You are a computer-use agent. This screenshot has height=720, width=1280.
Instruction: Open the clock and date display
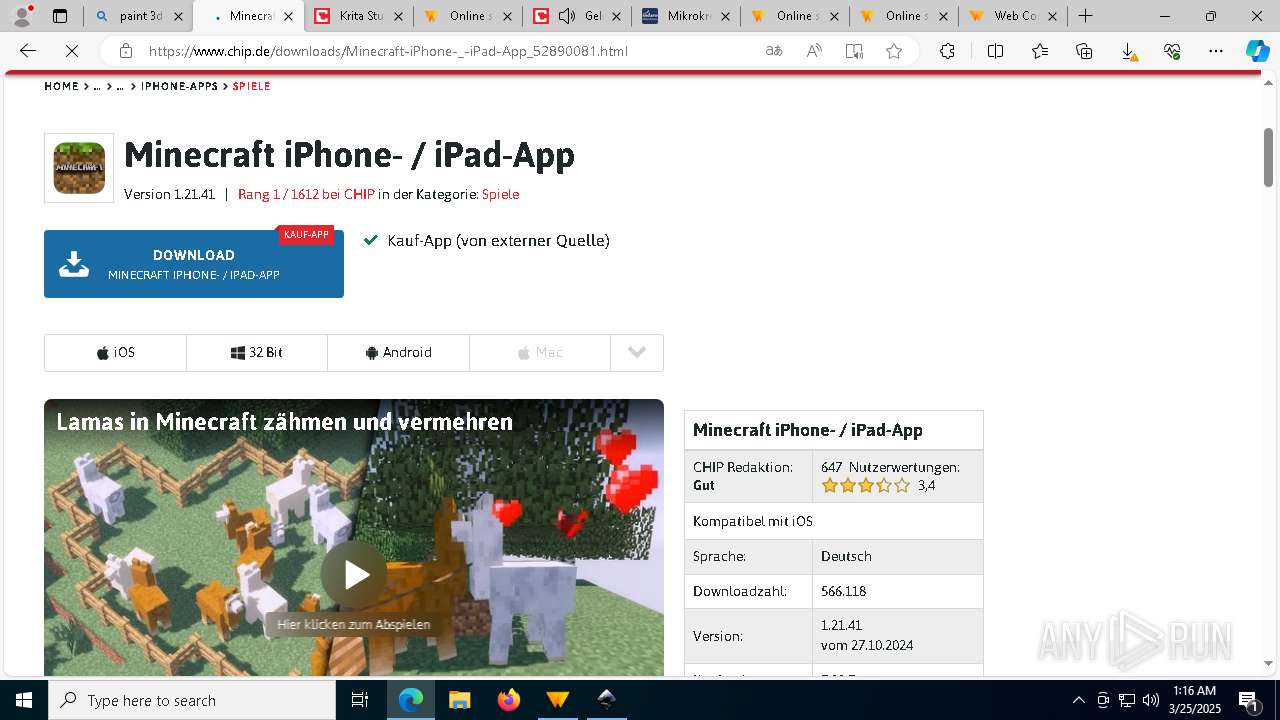tap(1194, 700)
